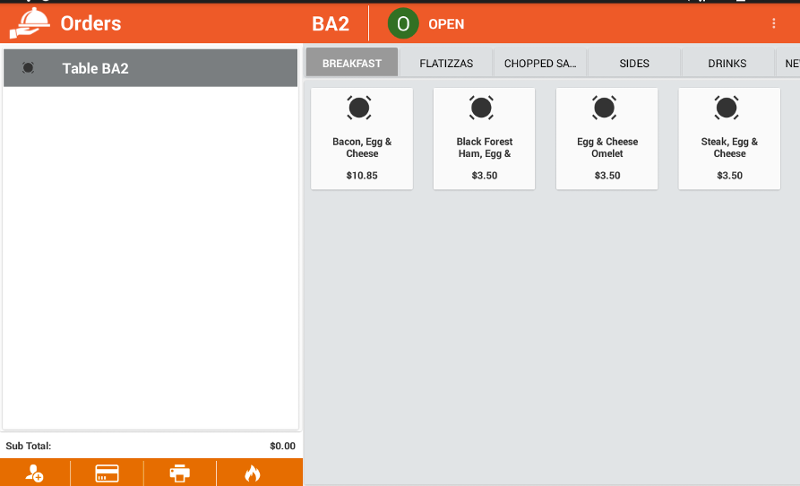Add a customer with the person-plus icon
Screen dimensions: 800x486
(x=35, y=473)
